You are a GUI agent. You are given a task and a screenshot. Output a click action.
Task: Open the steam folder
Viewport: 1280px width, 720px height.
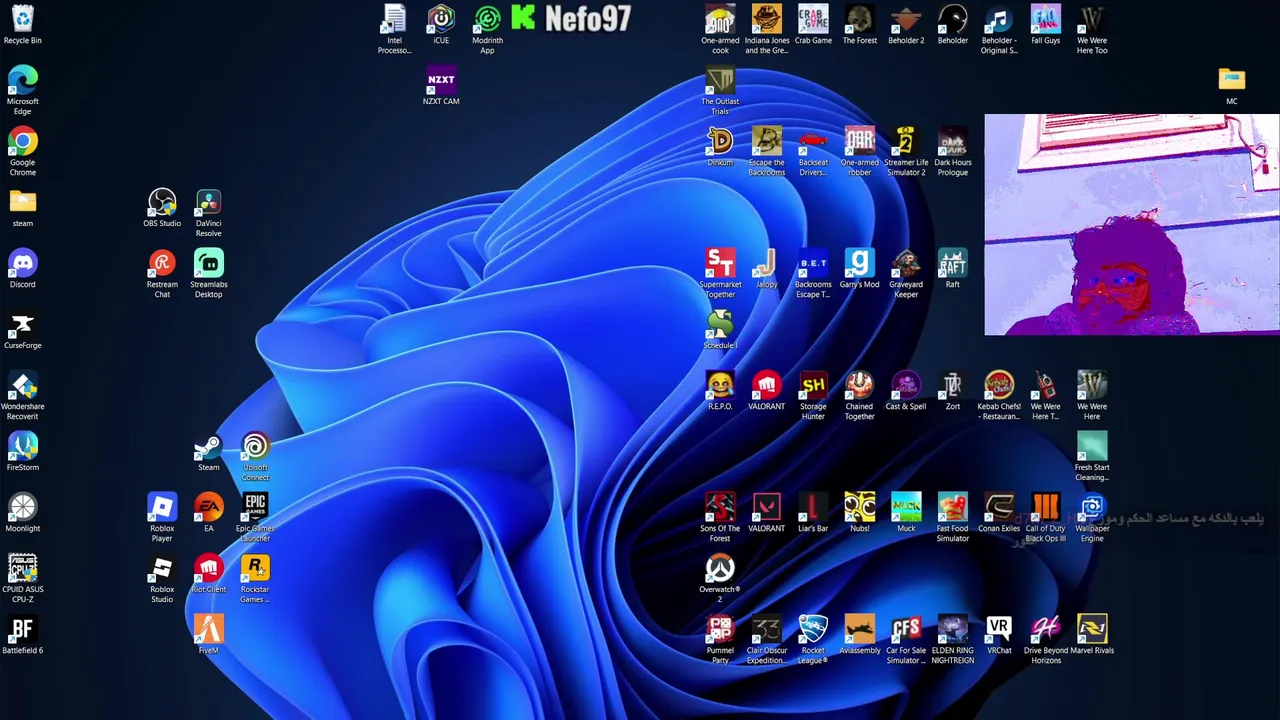[22, 208]
